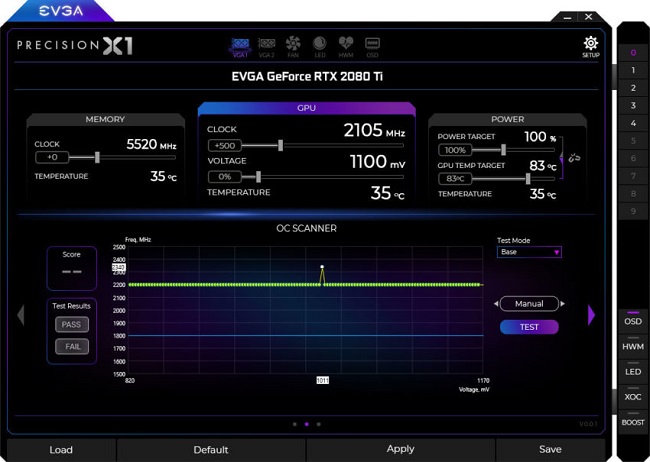Open the LED settings icon in top bar
The height and width of the screenshot is (462, 650).
tap(320, 47)
